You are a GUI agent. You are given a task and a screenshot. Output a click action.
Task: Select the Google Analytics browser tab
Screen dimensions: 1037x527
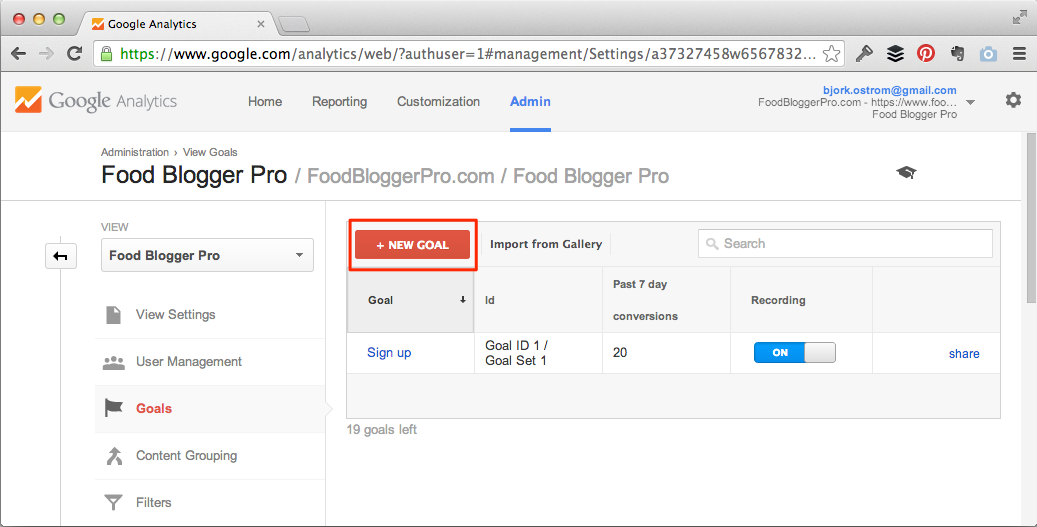click(177, 24)
